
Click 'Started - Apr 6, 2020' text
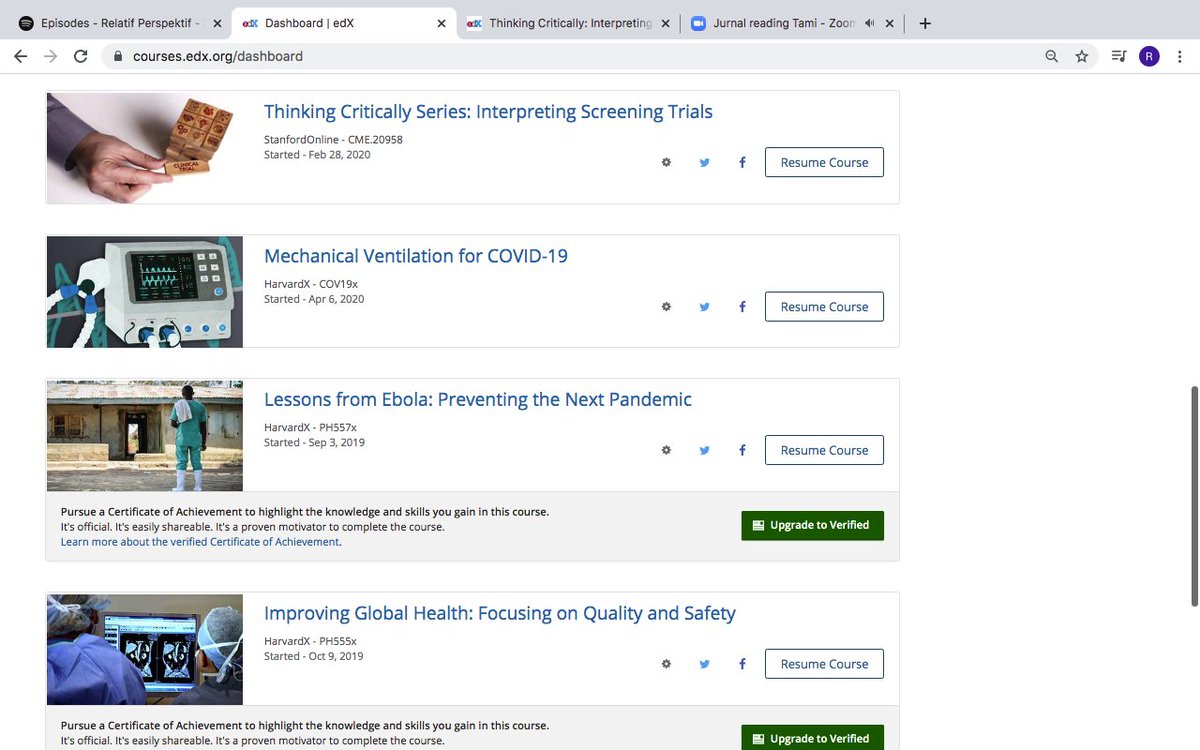[314, 299]
